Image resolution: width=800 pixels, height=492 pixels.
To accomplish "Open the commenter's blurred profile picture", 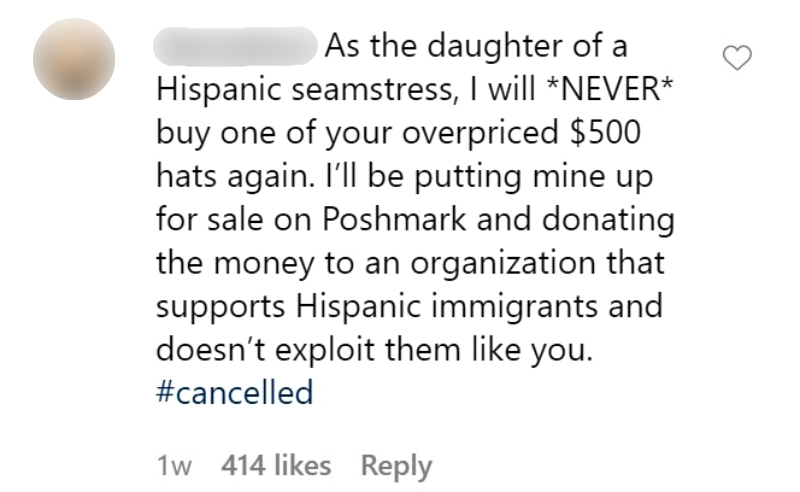I will pyautogui.click(x=74, y=59).
